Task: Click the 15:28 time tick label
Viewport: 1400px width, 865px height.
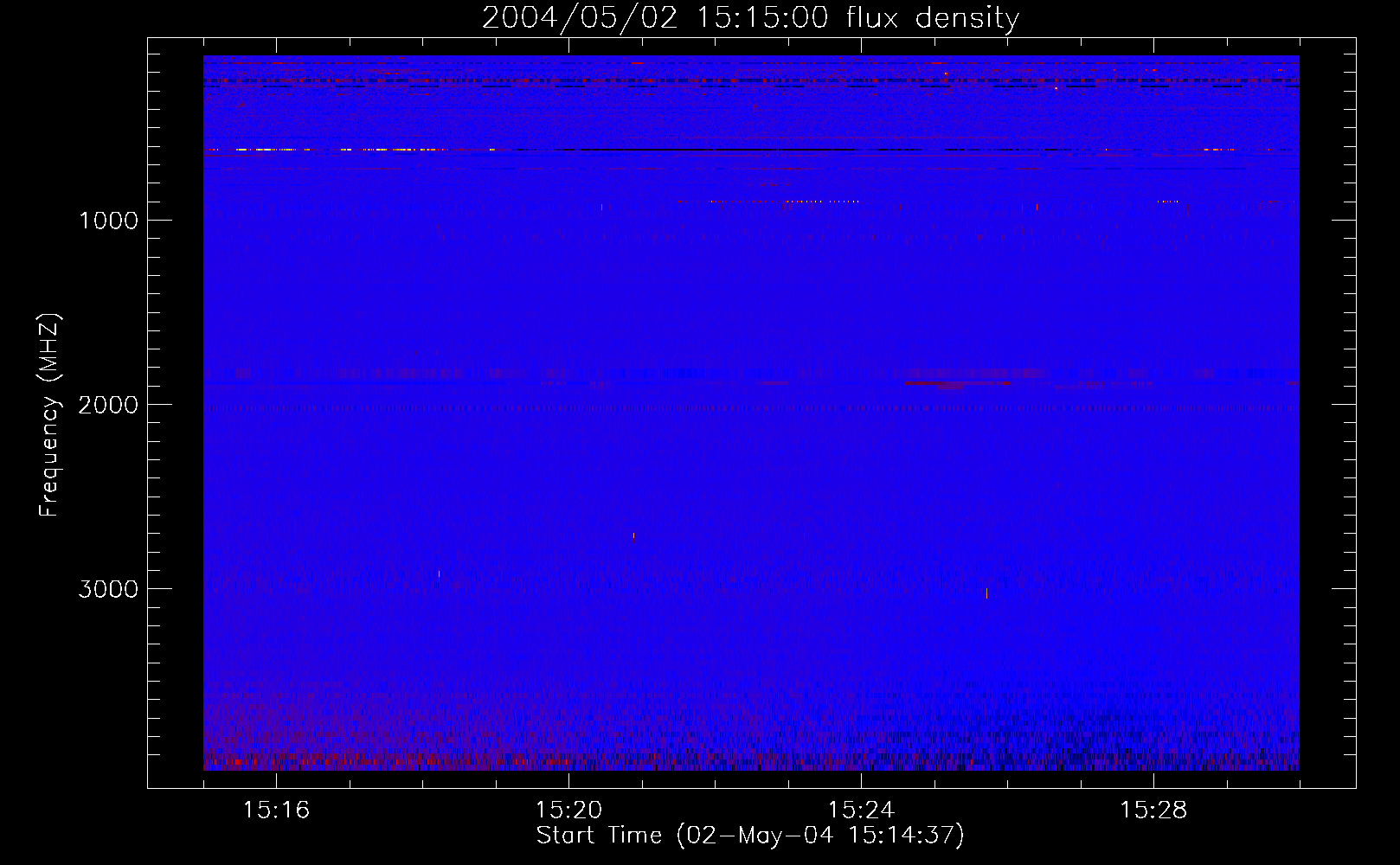Action: (x=1153, y=811)
